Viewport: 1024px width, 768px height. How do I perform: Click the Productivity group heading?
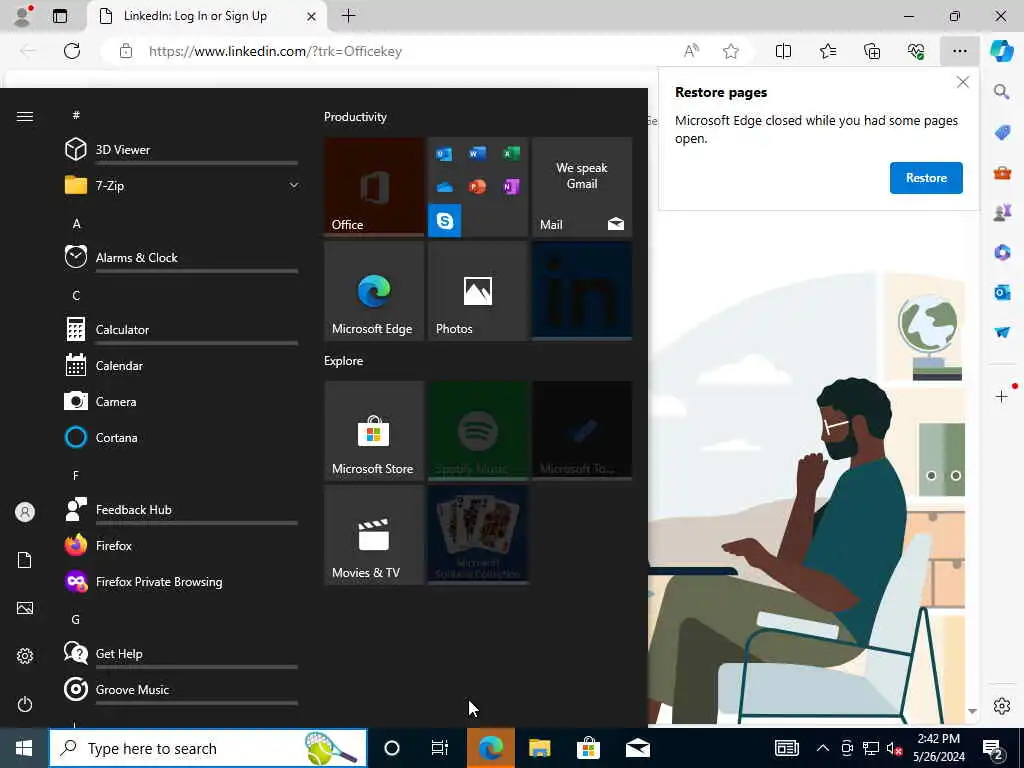[355, 117]
